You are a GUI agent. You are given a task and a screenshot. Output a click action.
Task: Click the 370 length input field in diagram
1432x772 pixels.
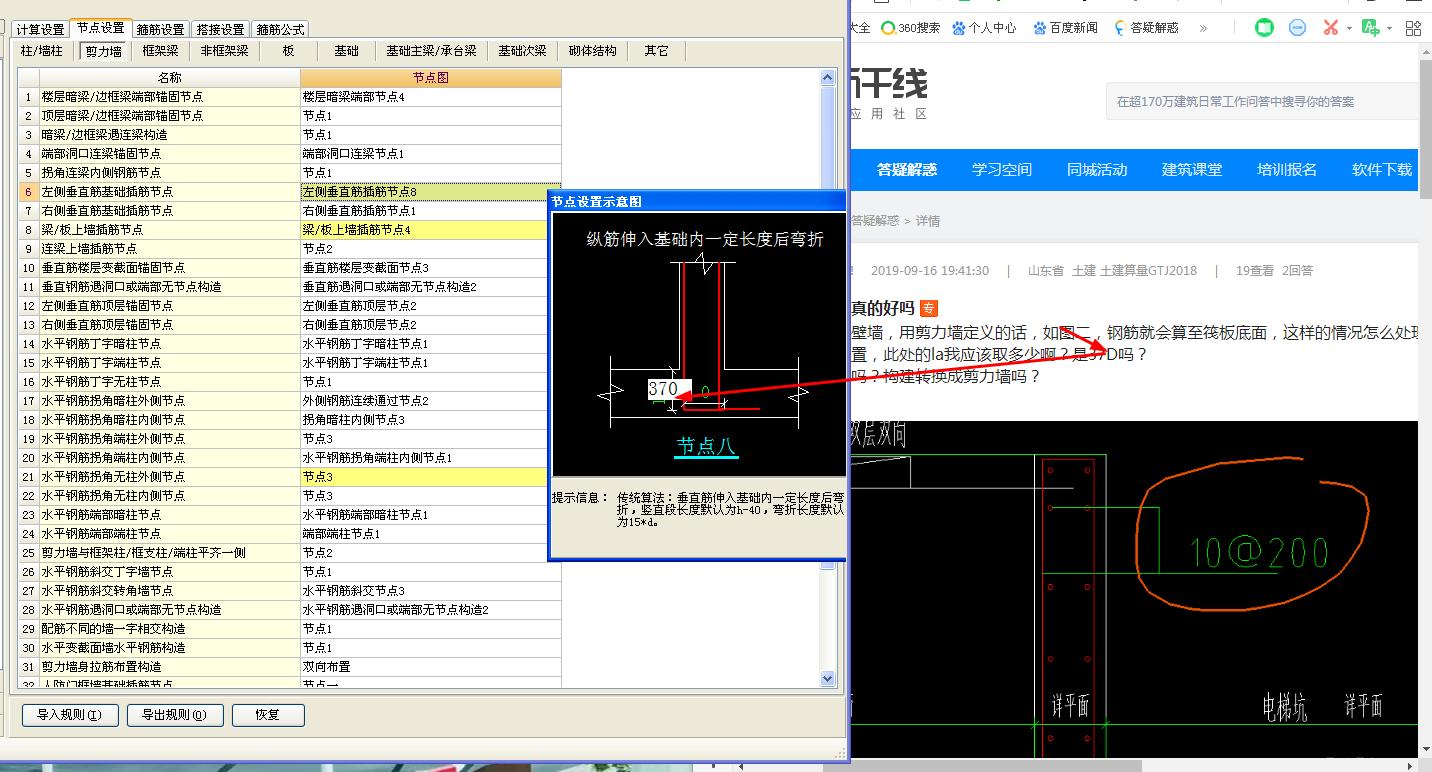tap(669, 389)
